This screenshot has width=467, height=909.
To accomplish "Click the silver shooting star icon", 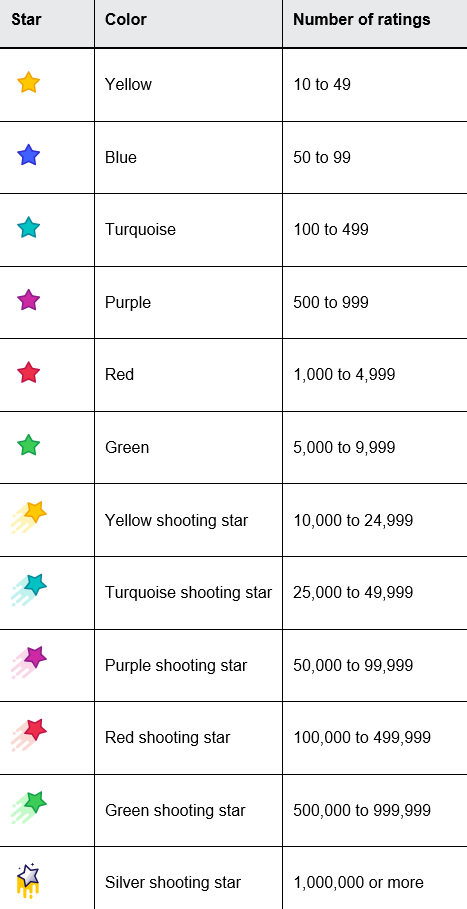I will coord(28,881).
